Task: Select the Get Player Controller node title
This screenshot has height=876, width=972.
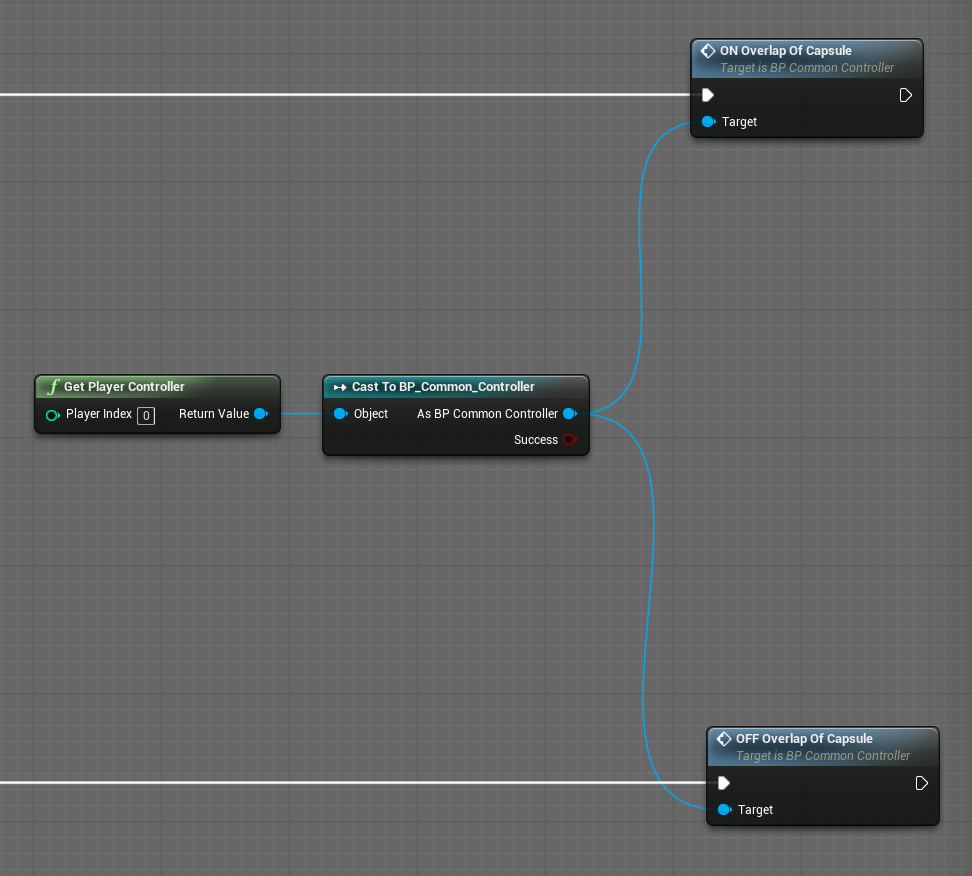Action: [x=124, y=387]
